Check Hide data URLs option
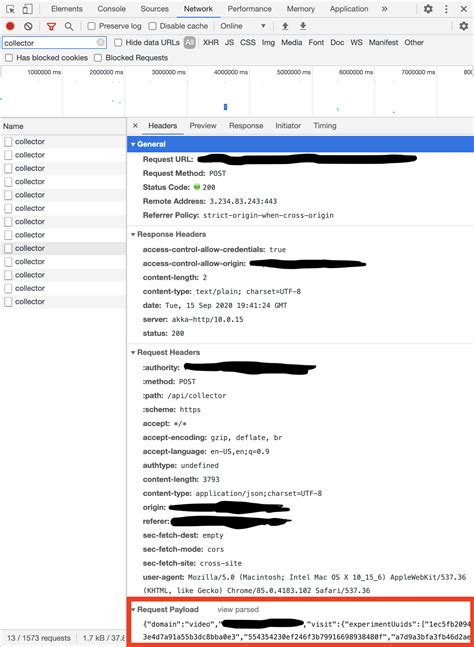 tap(118, 43)
